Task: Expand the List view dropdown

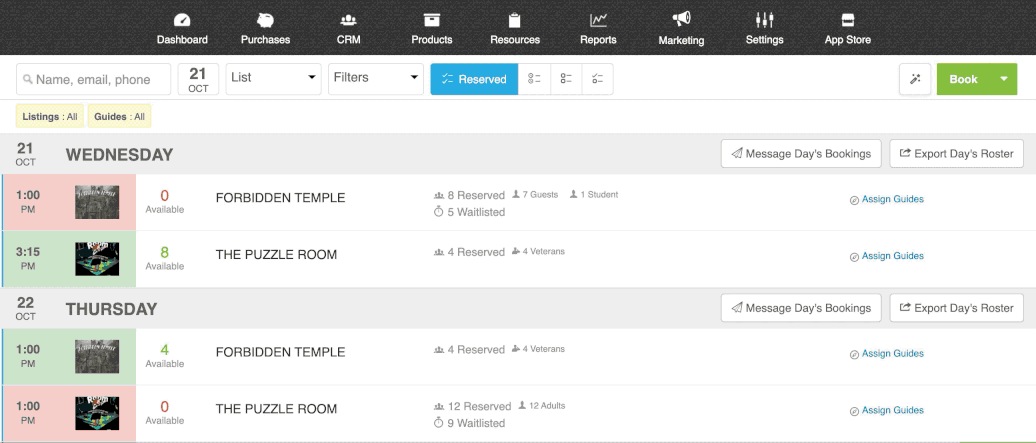Action: tap(274, 79)
